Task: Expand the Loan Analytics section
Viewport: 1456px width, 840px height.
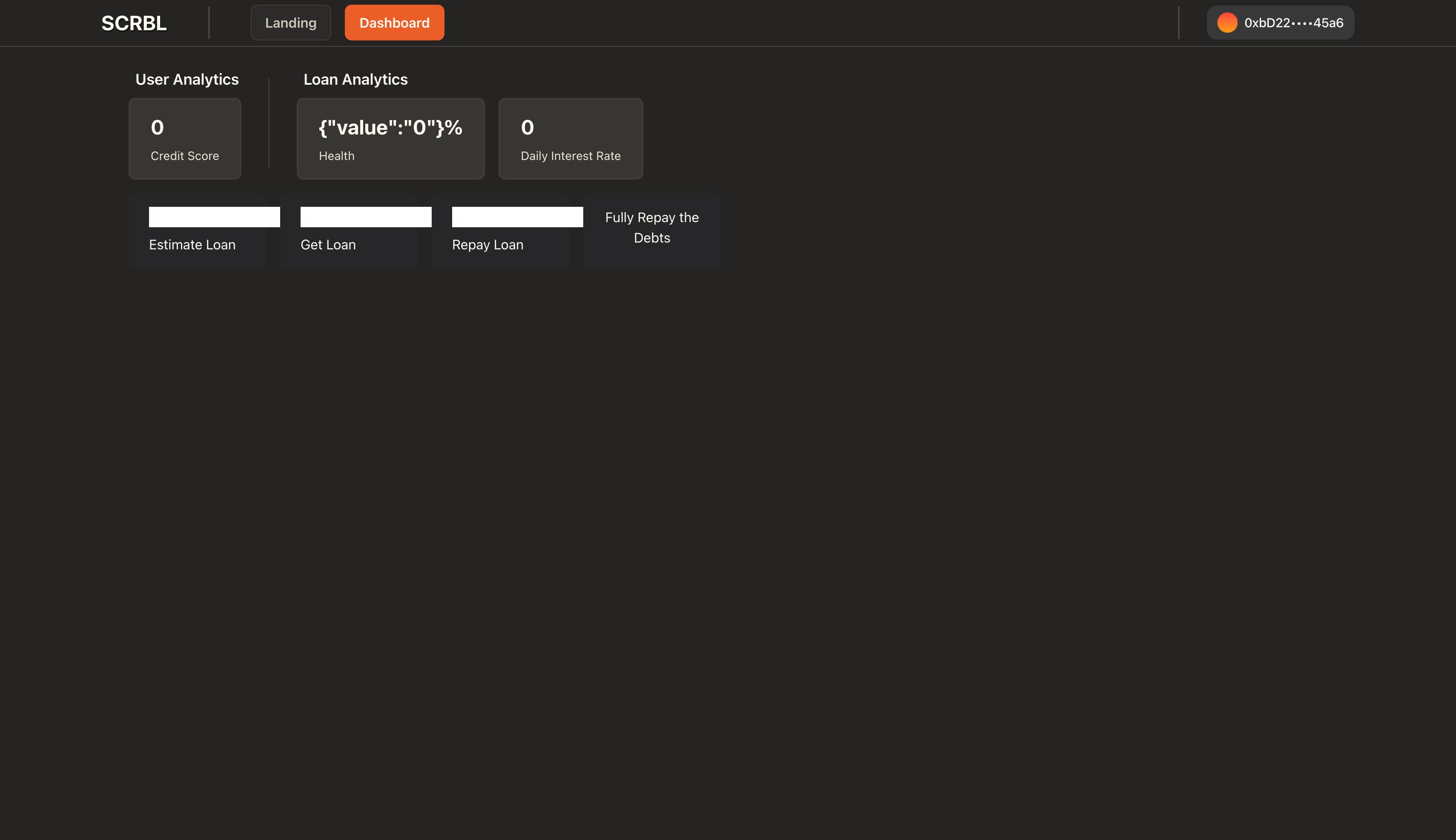Action: click(x=355, y=80)
